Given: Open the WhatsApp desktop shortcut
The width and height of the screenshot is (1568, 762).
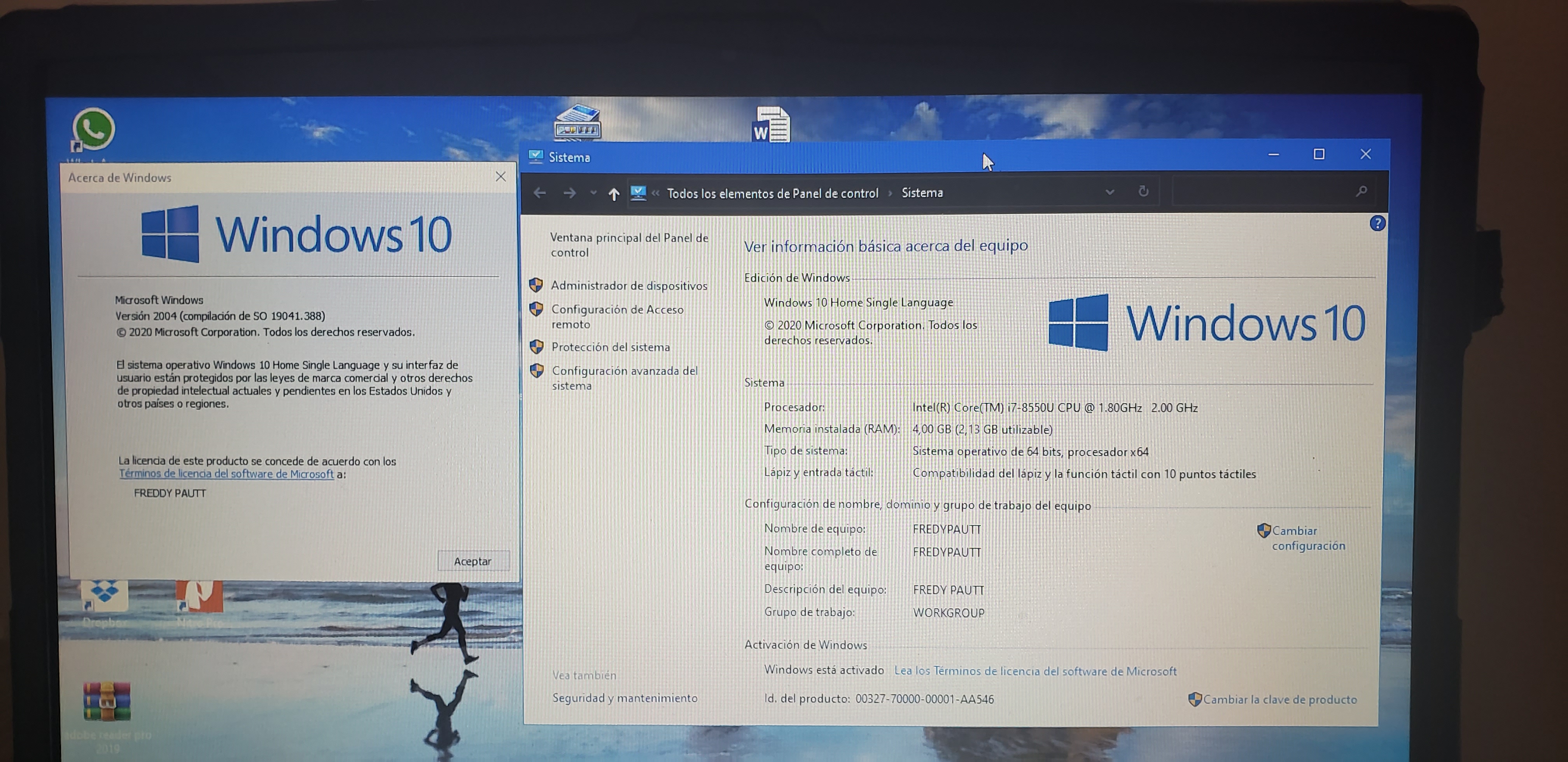Looking at the screenshot, I should pyautogui.click(x=93, y=129).
